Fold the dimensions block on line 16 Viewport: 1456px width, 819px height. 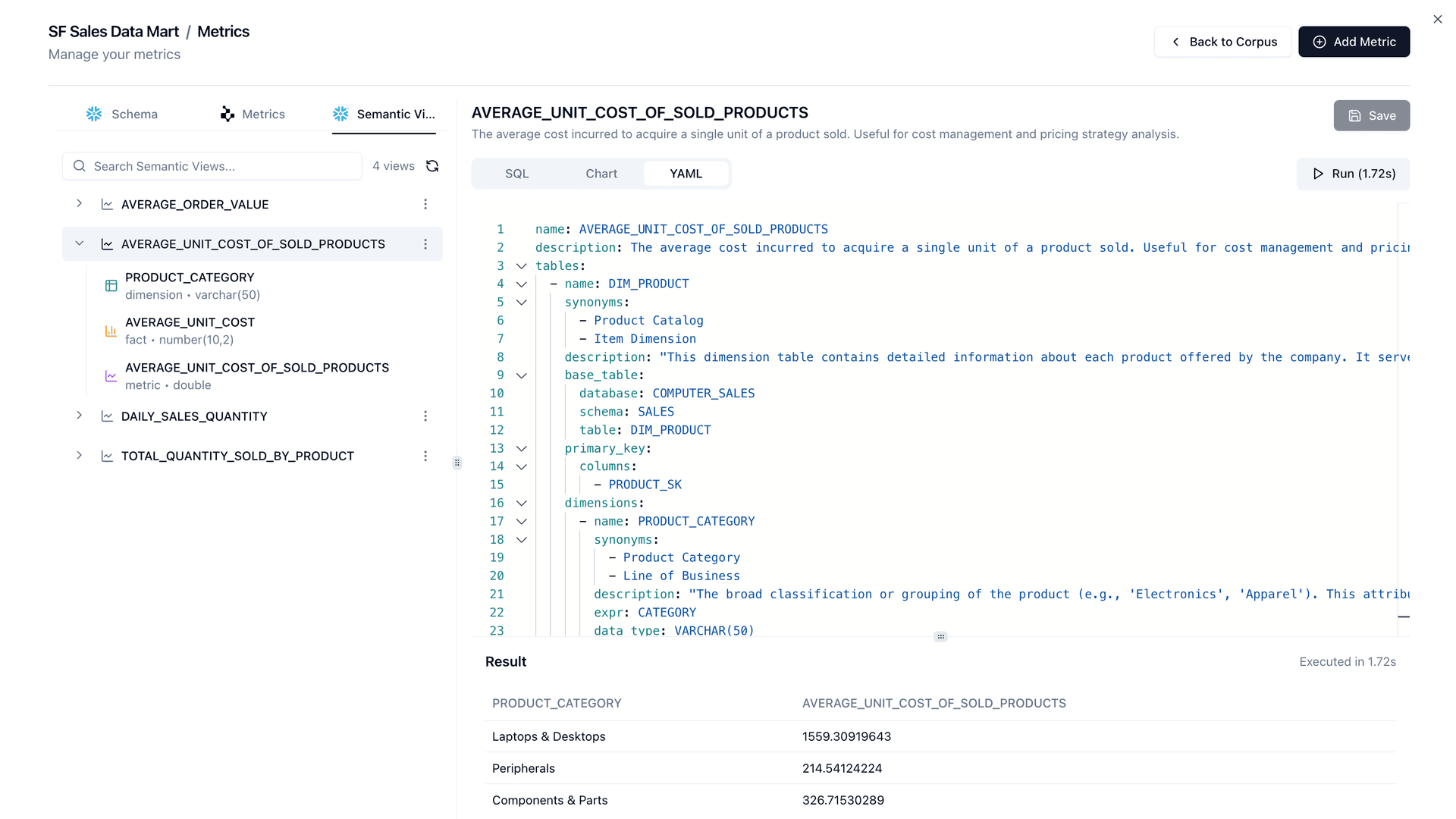(x=522, y=504)
